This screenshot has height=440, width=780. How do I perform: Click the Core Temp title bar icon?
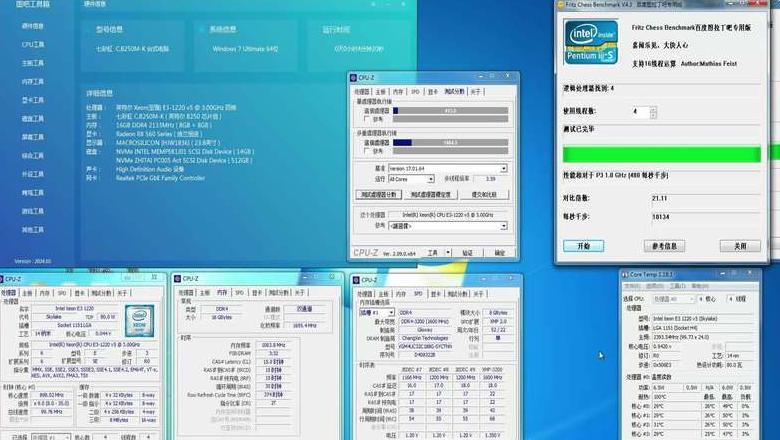tap(625, 274)
